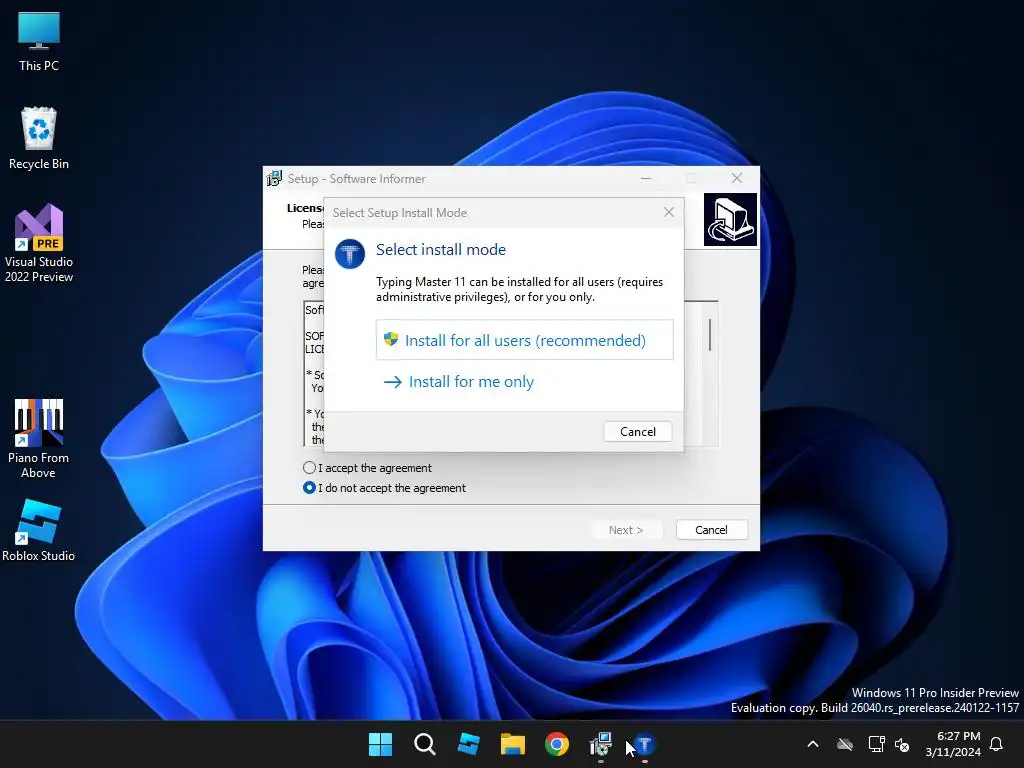The height and width of the screenshot is (768, 1024).
Task: Click the muted volume tray icon
Action: 903,744
